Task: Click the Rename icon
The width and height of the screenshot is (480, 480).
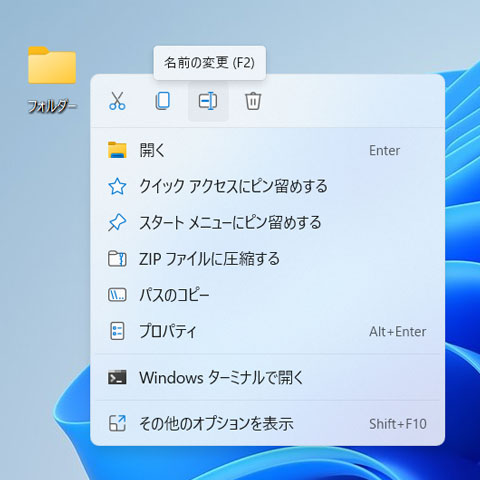Action: point(208,101)
